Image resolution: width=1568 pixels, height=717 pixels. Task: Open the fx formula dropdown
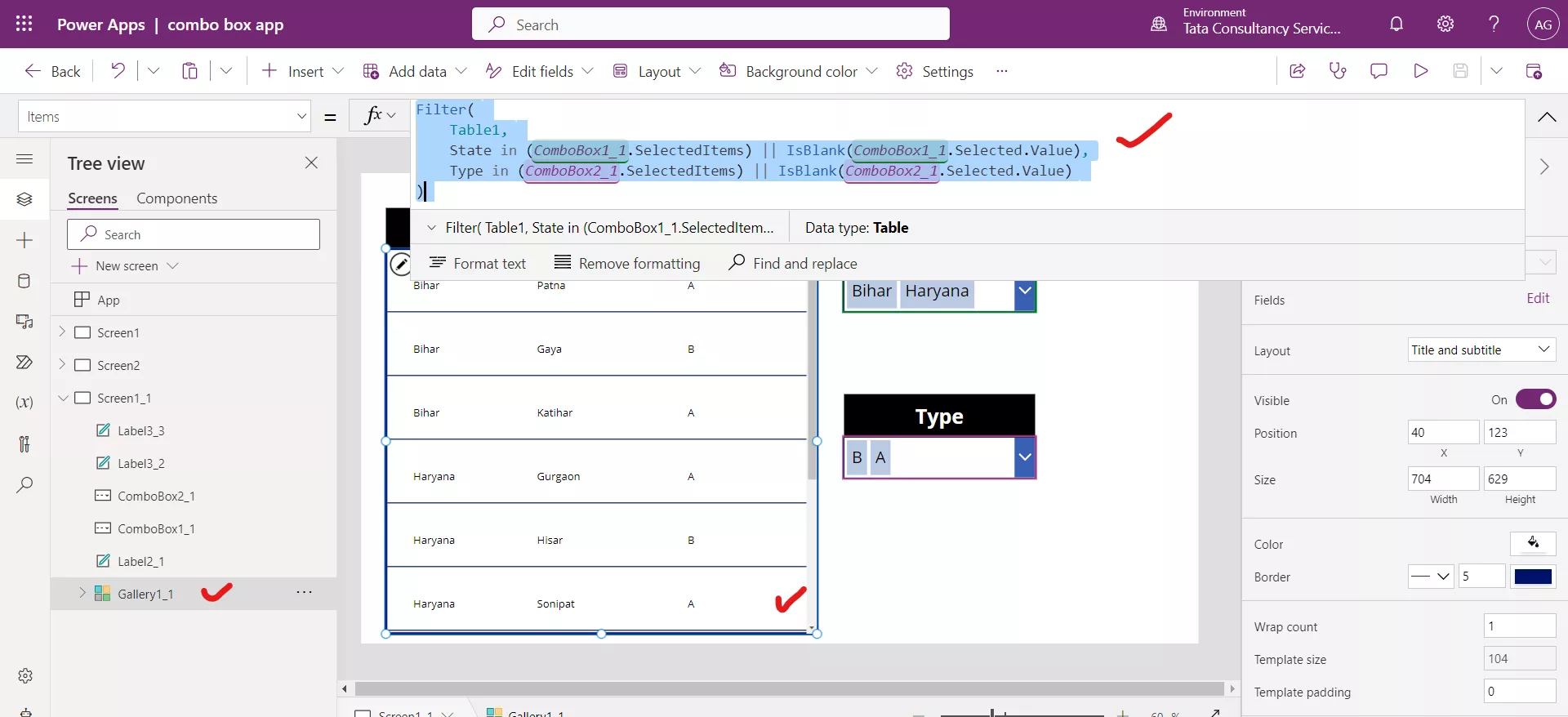click(x=380, y=116)
